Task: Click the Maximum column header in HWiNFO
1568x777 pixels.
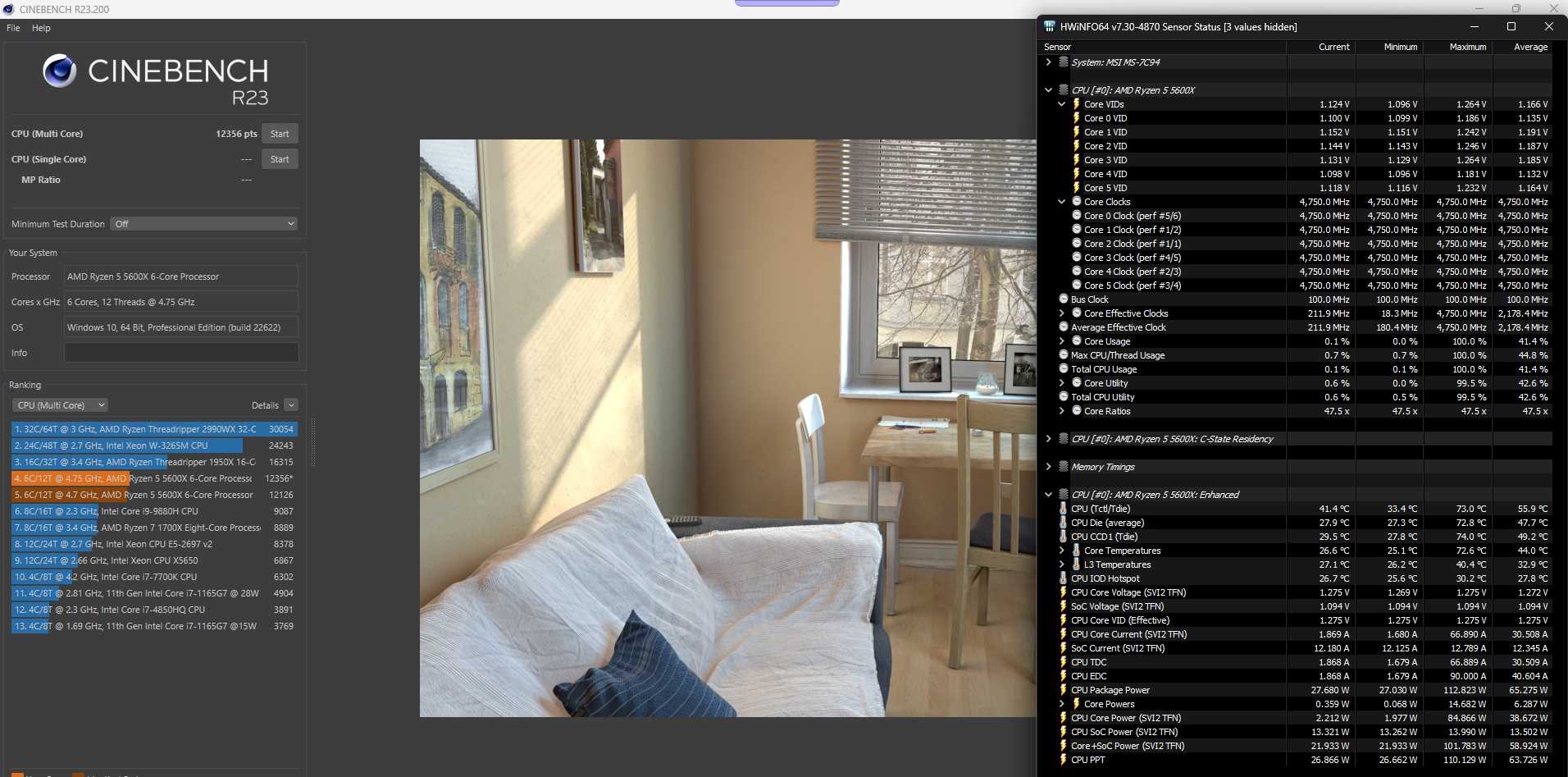Action: pos(1458,47)
